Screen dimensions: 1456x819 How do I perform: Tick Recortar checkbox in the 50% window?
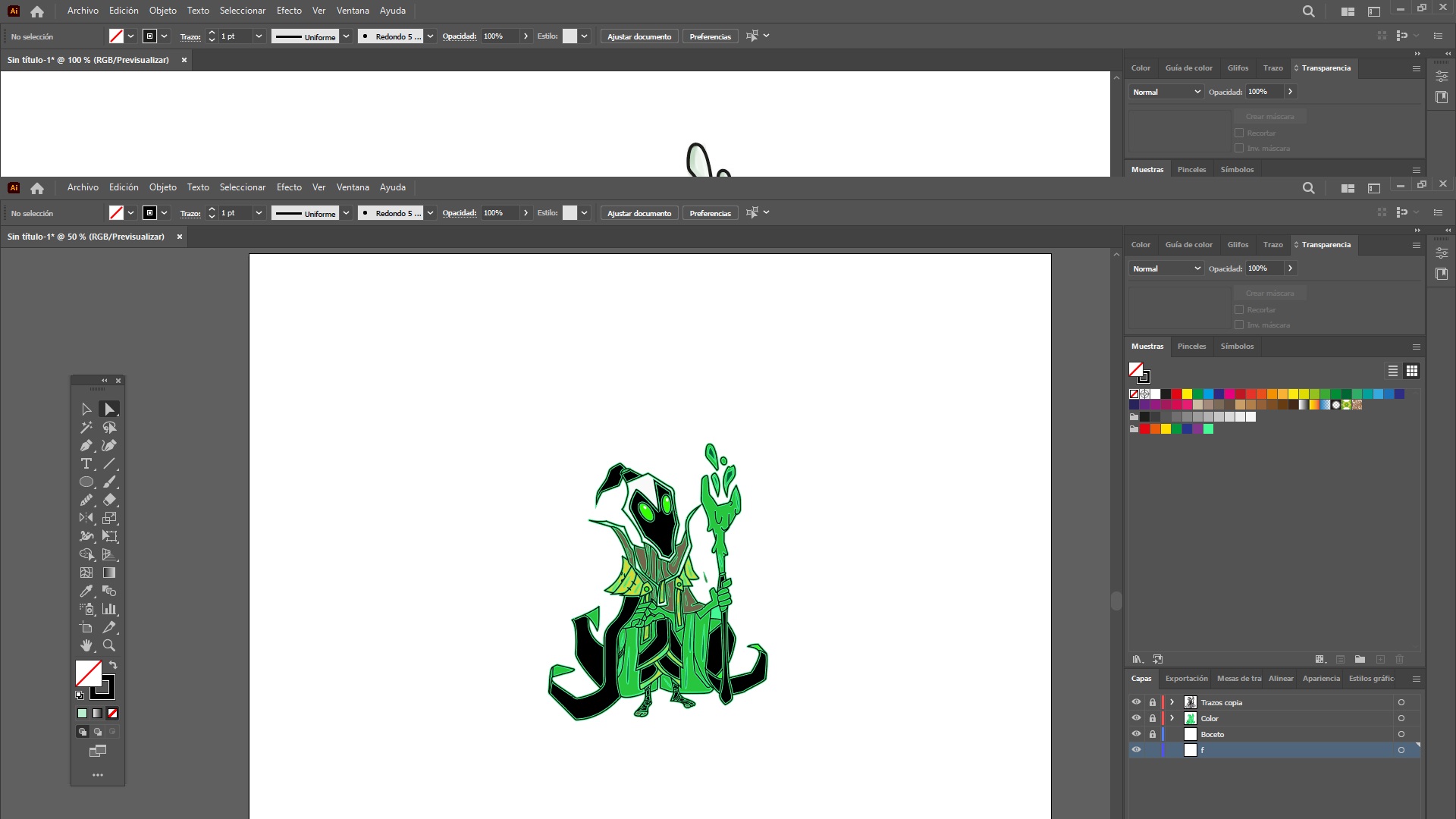[x=1239, y=309]
